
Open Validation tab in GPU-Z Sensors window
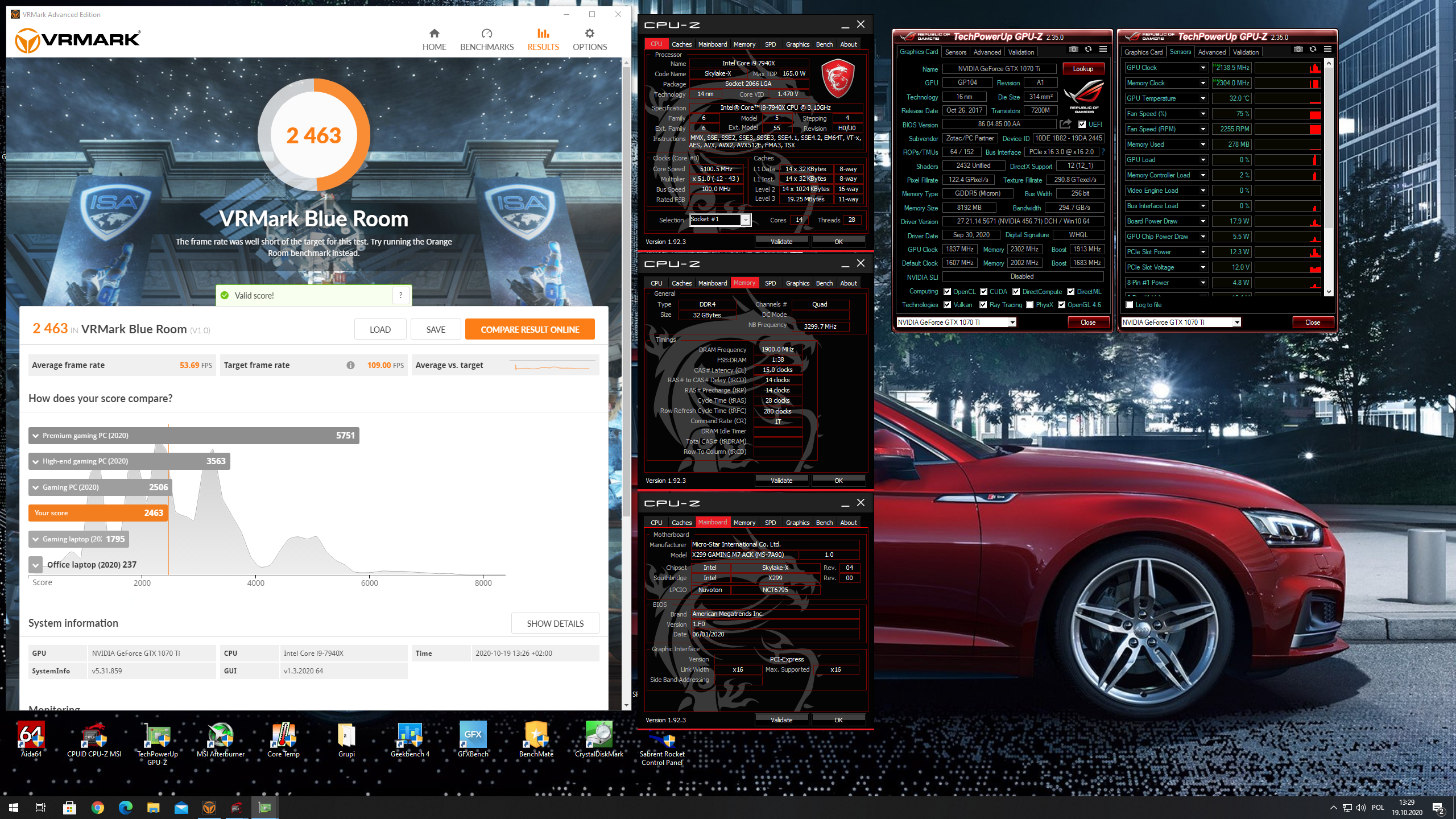coord(1246,52)
